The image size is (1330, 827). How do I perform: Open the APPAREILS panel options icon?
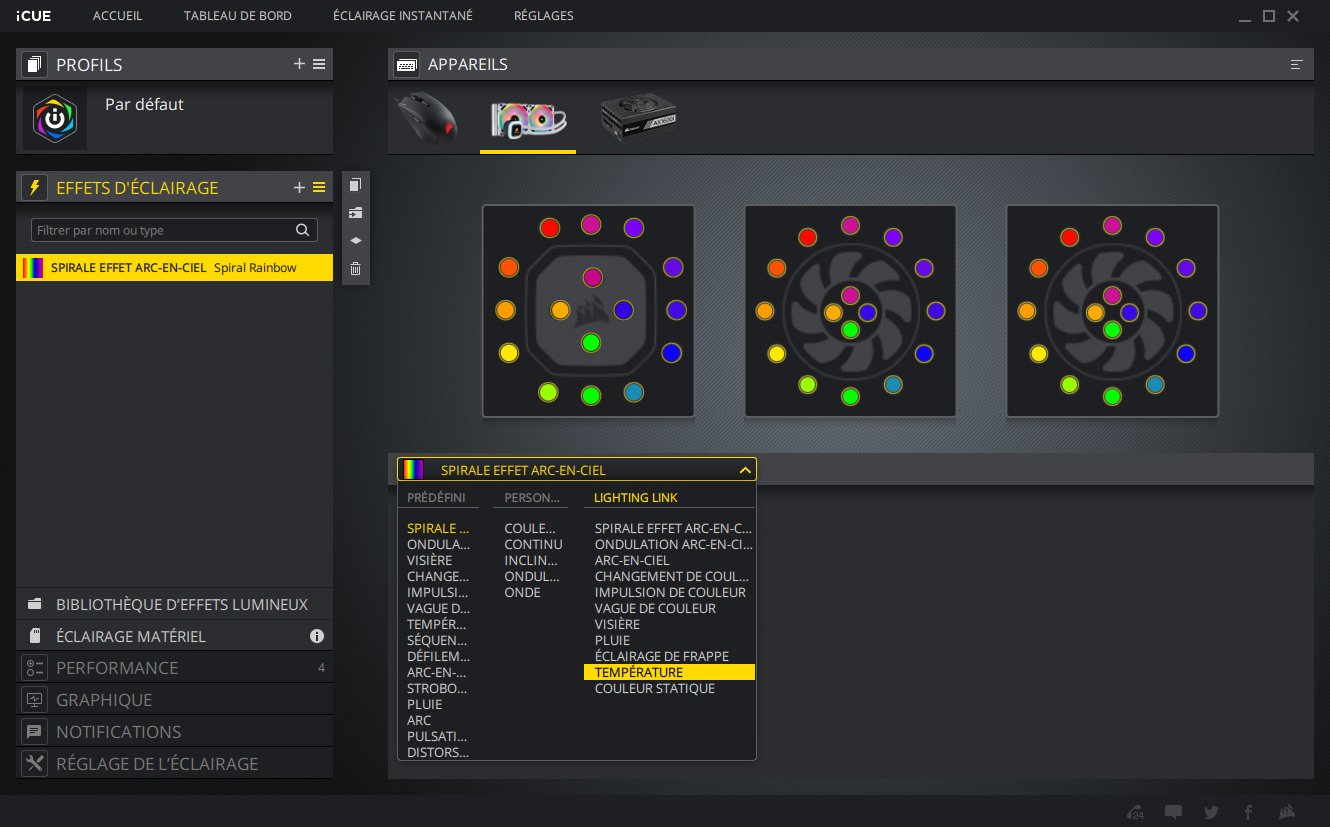[1297, 64]
